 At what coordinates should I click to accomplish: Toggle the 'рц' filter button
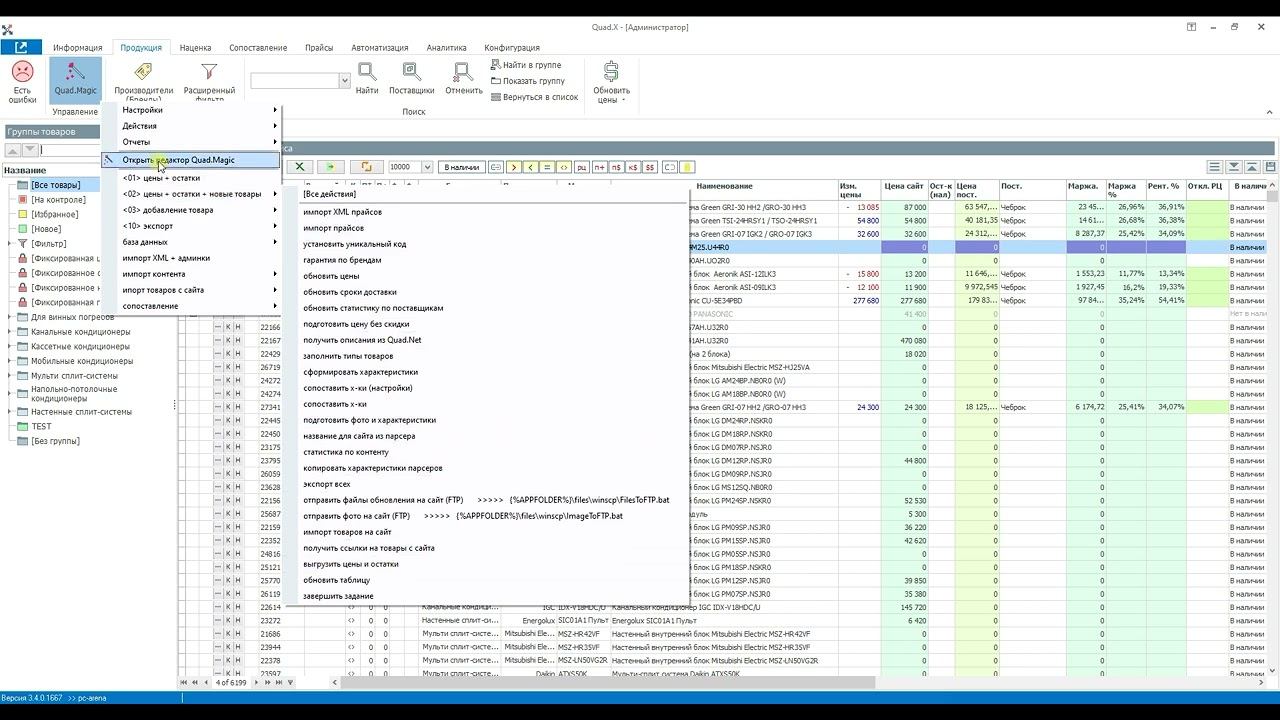581,167
